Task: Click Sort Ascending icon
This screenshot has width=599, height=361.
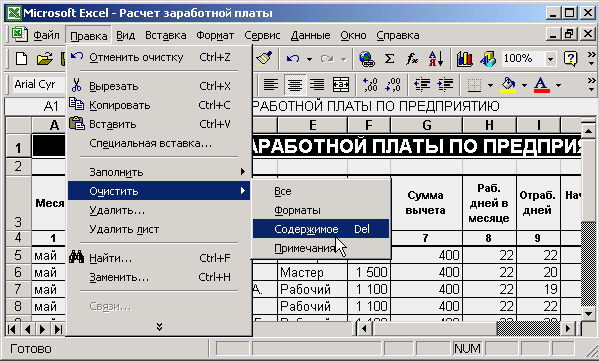Action: click(435, 59)
